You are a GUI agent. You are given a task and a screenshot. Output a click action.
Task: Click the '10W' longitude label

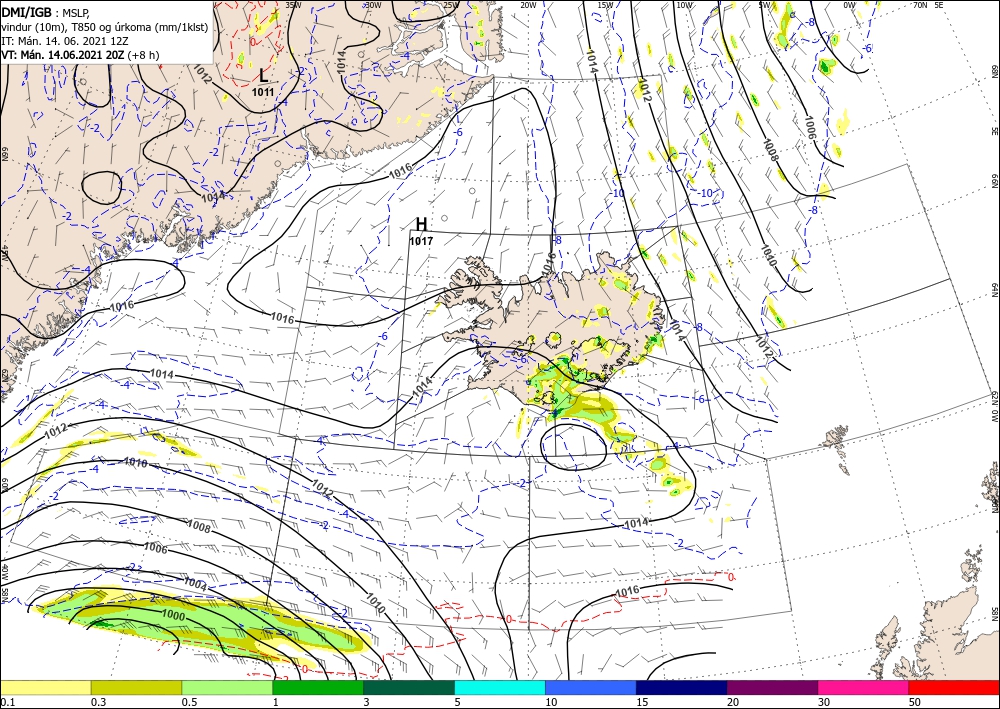684,4
